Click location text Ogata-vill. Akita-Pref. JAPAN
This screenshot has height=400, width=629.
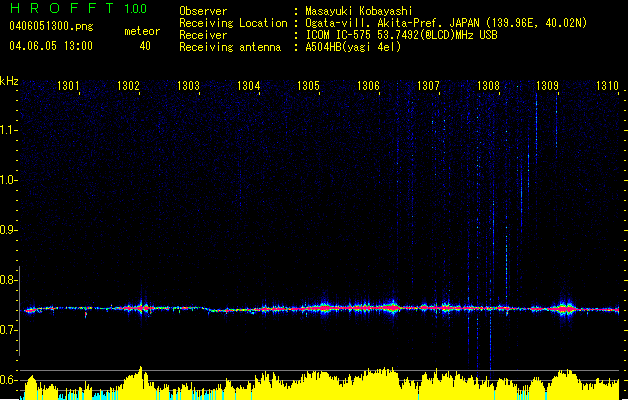coord(392,23)
